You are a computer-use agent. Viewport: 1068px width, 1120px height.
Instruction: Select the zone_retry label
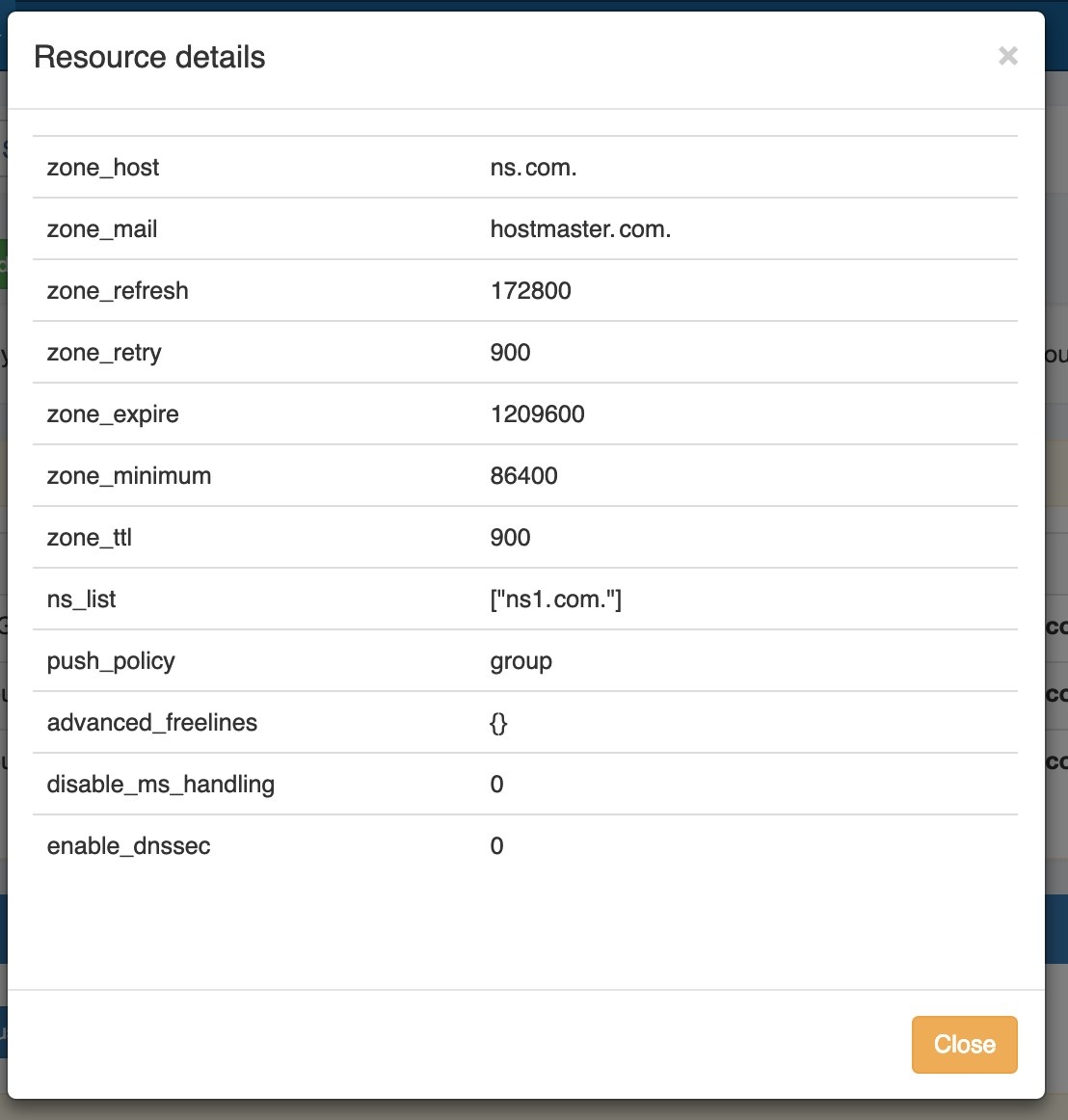coord(104,353)
